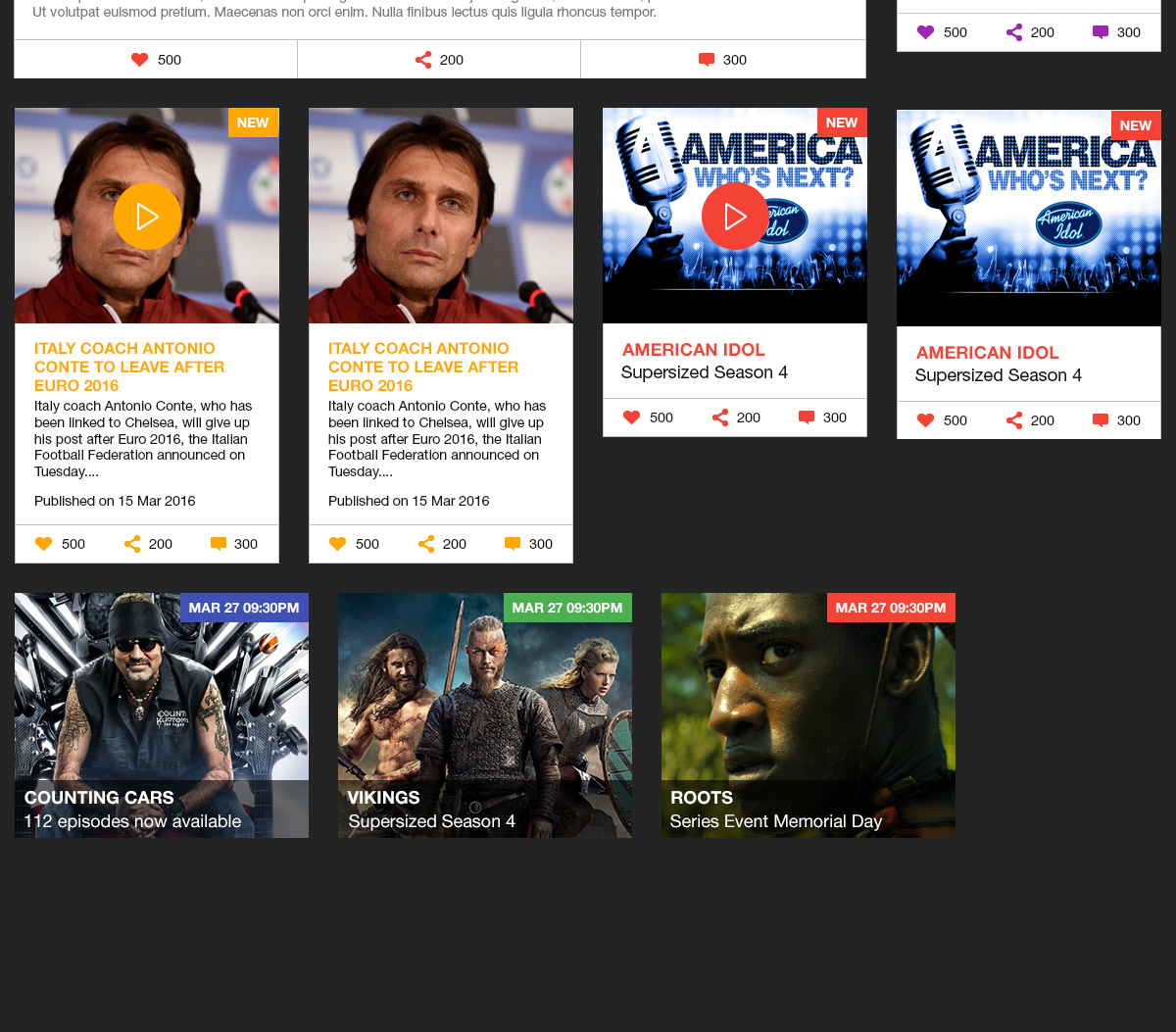This screenshot has height=1032, width=1176.
Task: Open the ROOTS title
Action: tap(702, 798)
